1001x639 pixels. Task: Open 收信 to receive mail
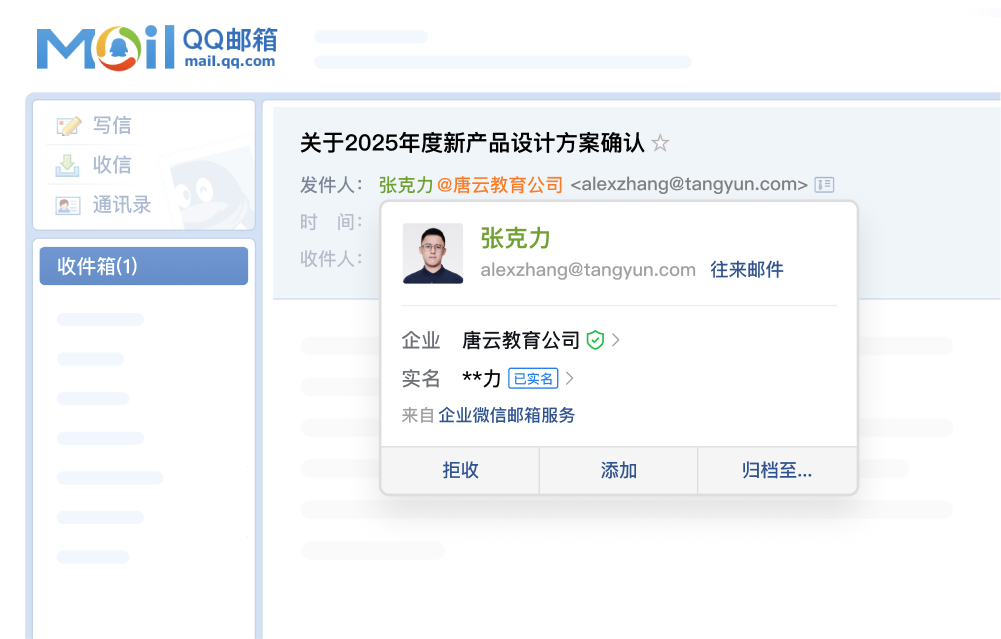pyautogui.click(x=112, y=165)
